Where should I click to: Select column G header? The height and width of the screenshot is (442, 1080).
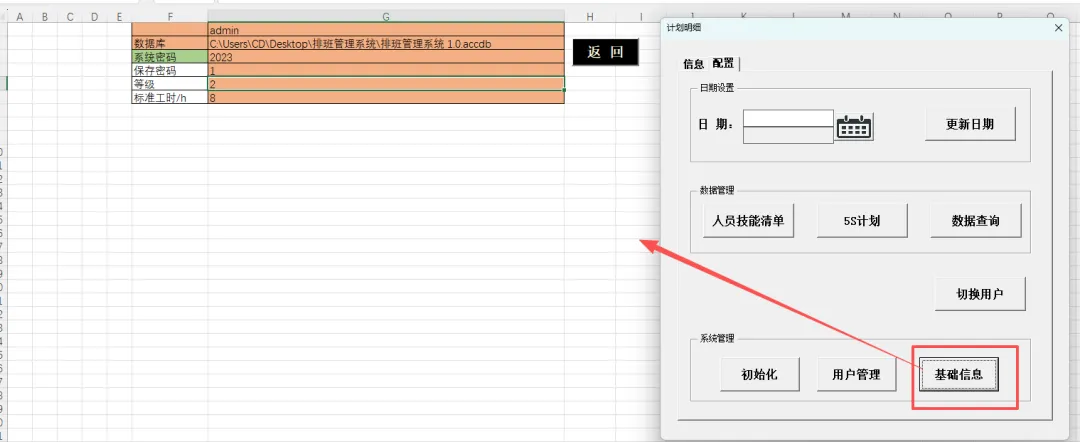[x=386, y=16]
